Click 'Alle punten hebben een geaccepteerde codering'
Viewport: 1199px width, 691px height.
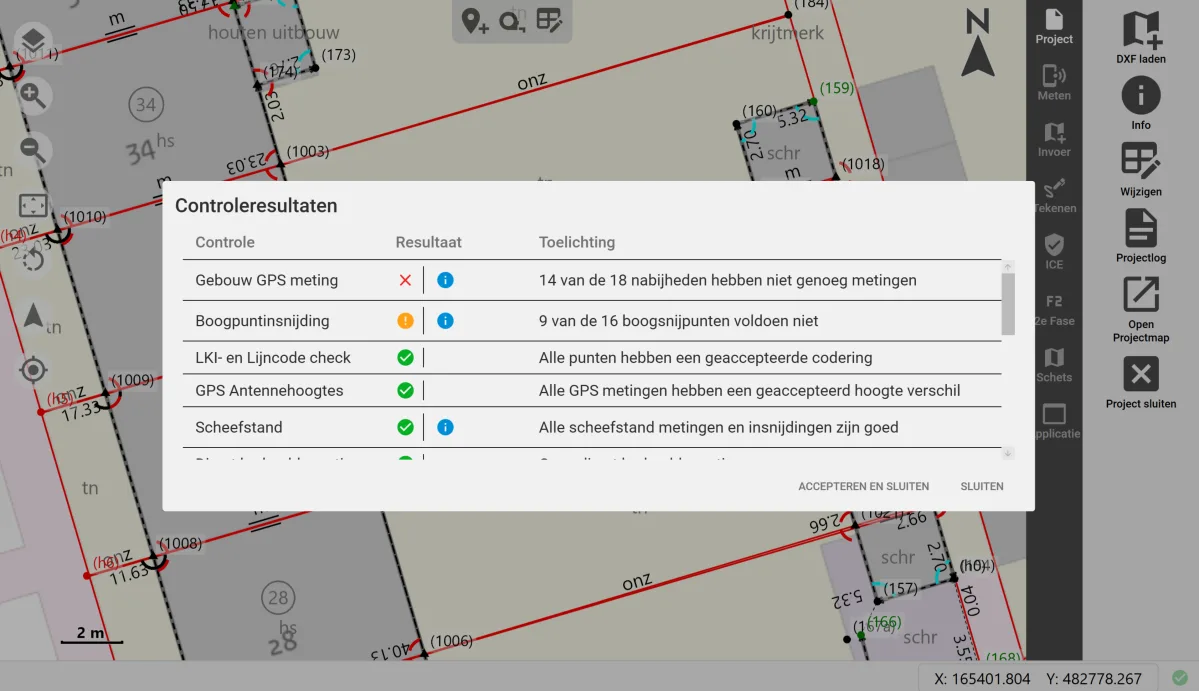click(x=705, y=357)
